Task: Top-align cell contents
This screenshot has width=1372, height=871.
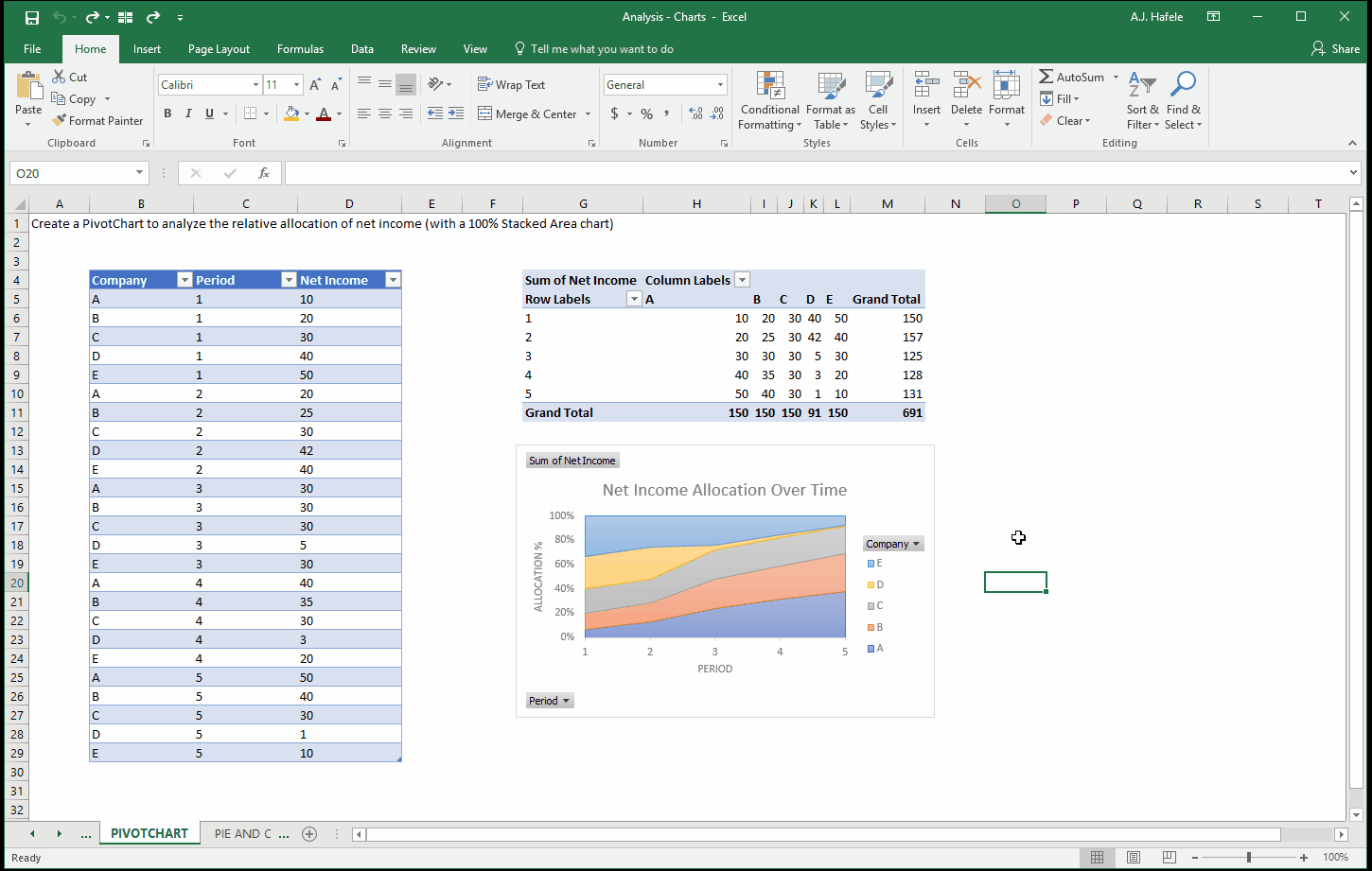Action: coord(364,85)
